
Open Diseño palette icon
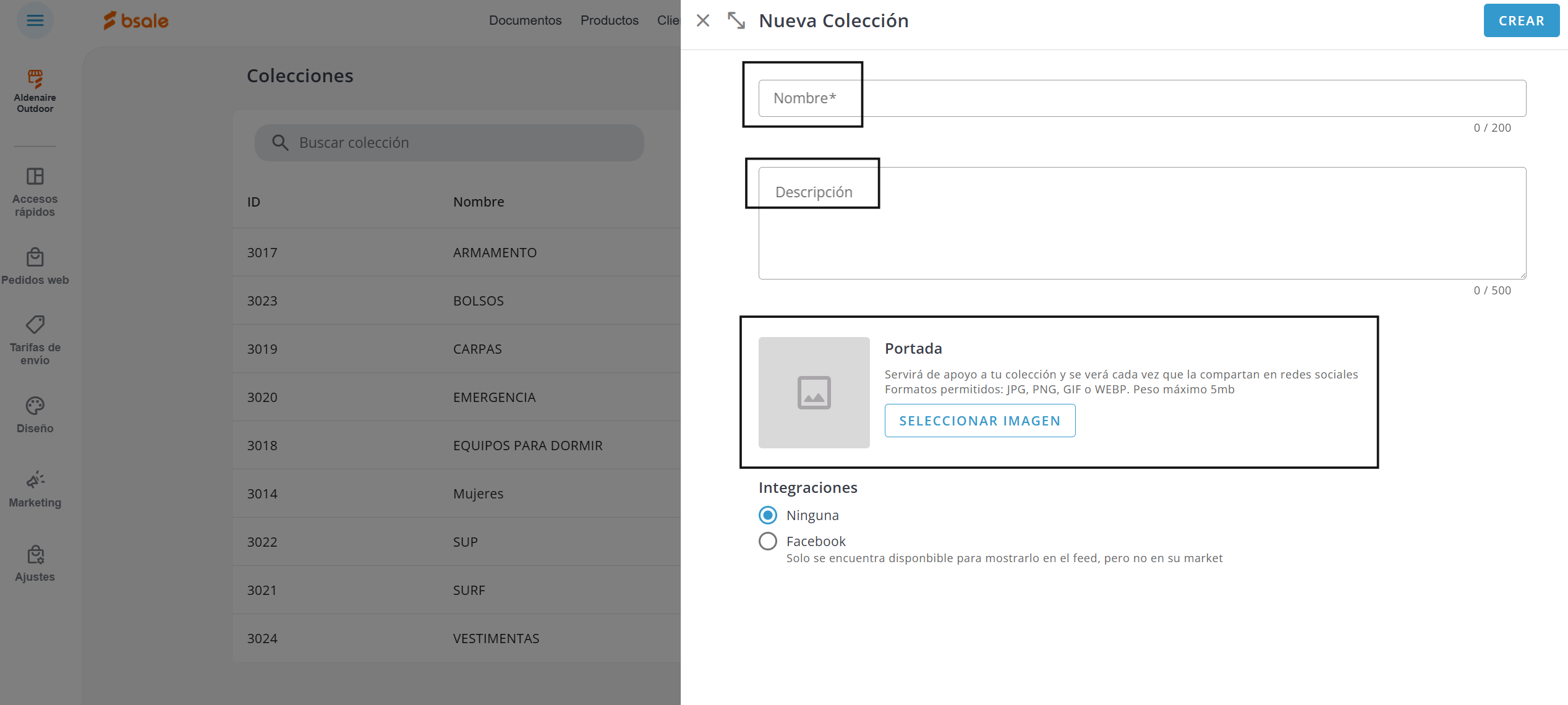pyautogui.click(x=35, y=406)
